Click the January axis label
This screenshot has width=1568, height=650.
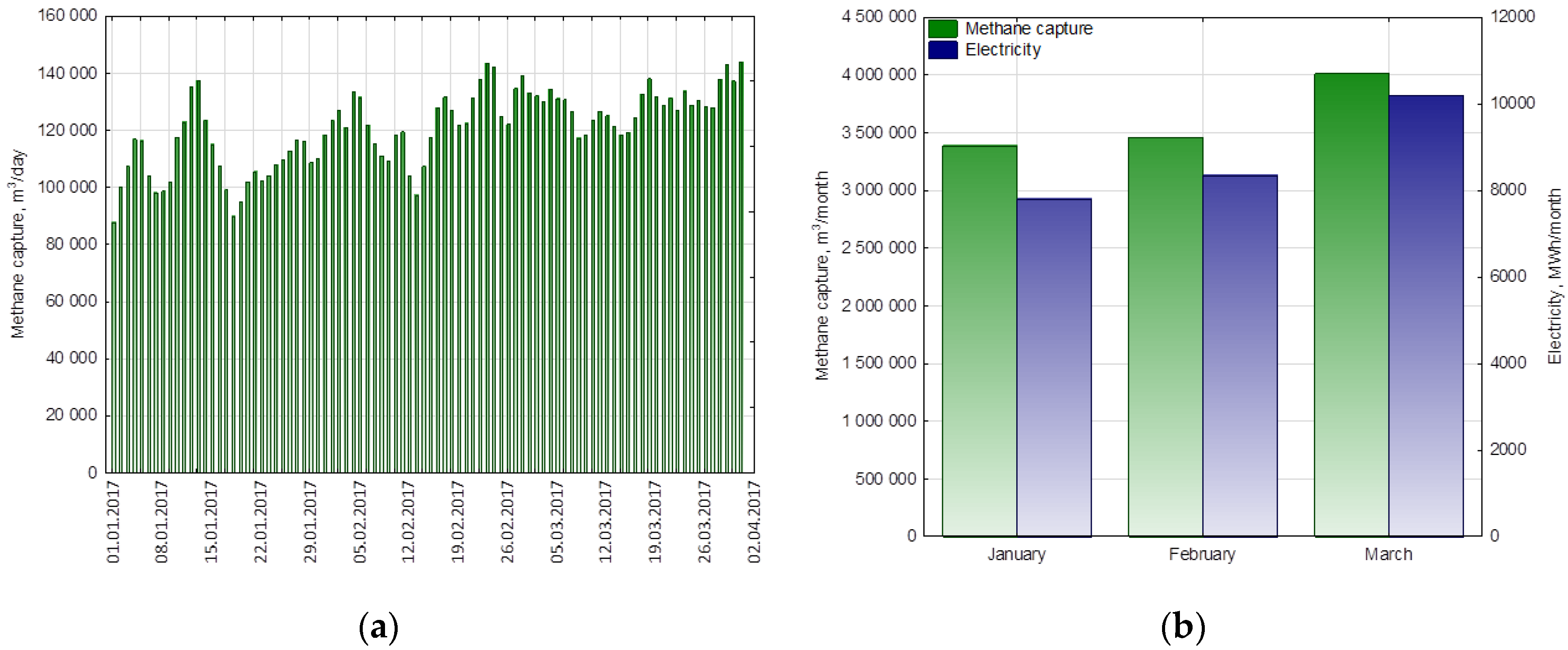tap(1017, 554)
